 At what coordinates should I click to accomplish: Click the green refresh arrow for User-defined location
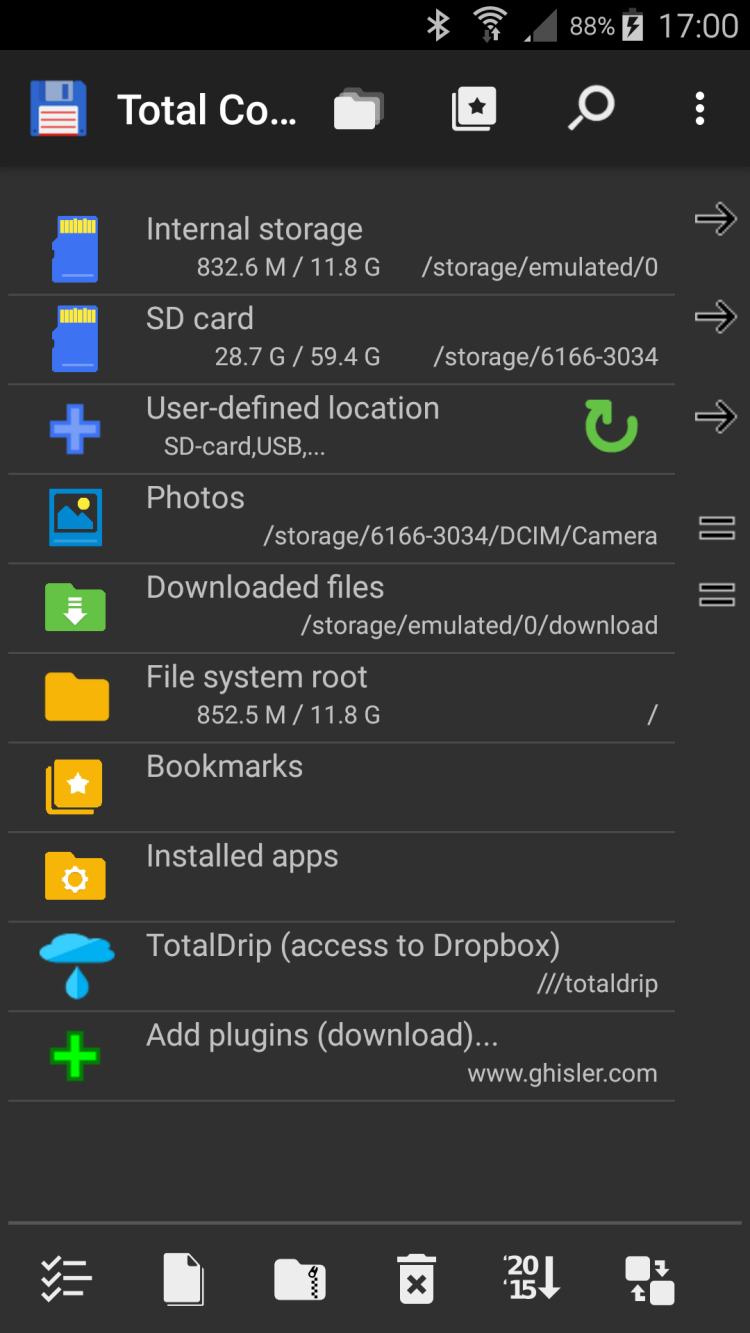pyautogui.click(x=610, y=427)
